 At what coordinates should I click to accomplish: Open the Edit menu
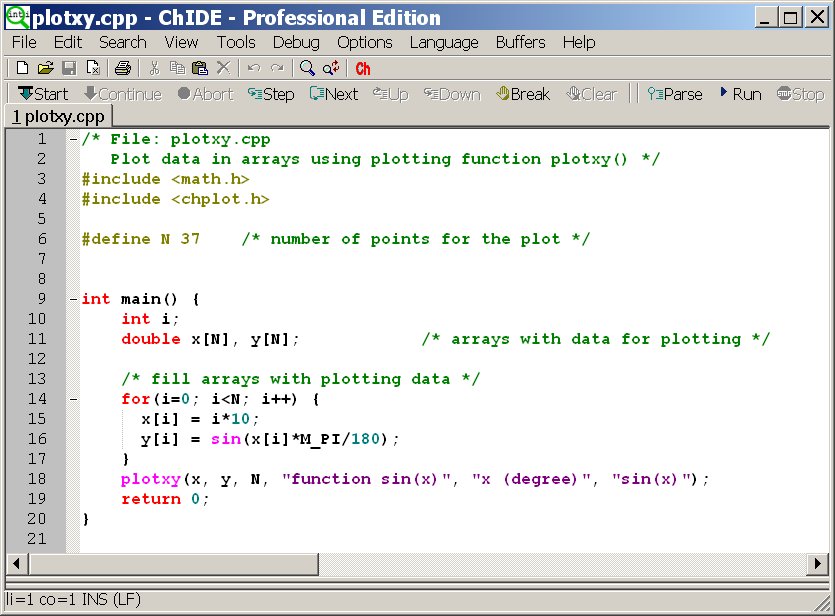click(x=68, y=42)
